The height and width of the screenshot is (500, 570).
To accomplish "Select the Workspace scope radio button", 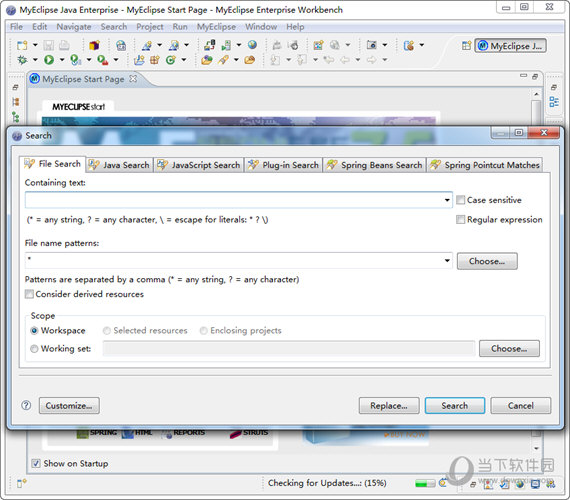I will tap(34, 331).
